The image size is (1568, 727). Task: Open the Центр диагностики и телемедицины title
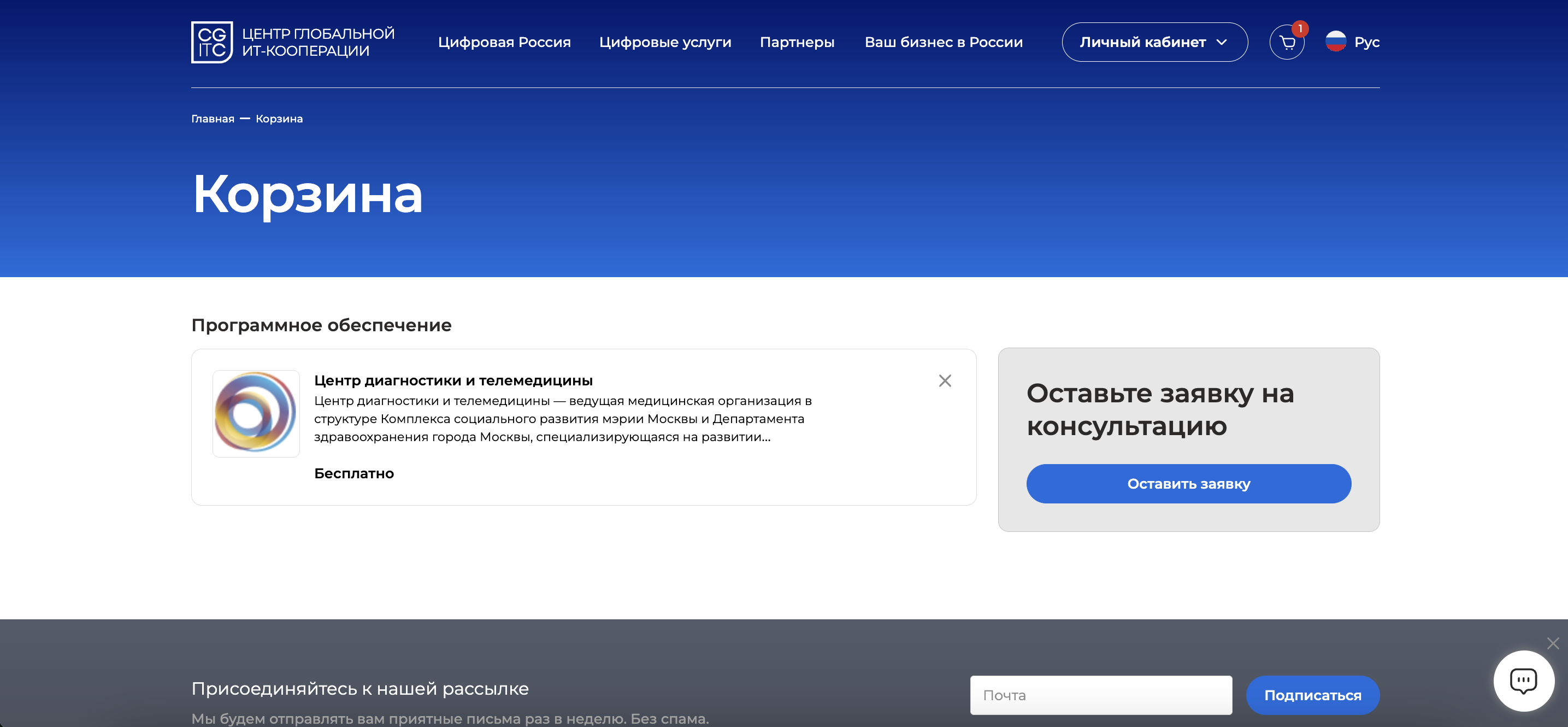(453, 380)
